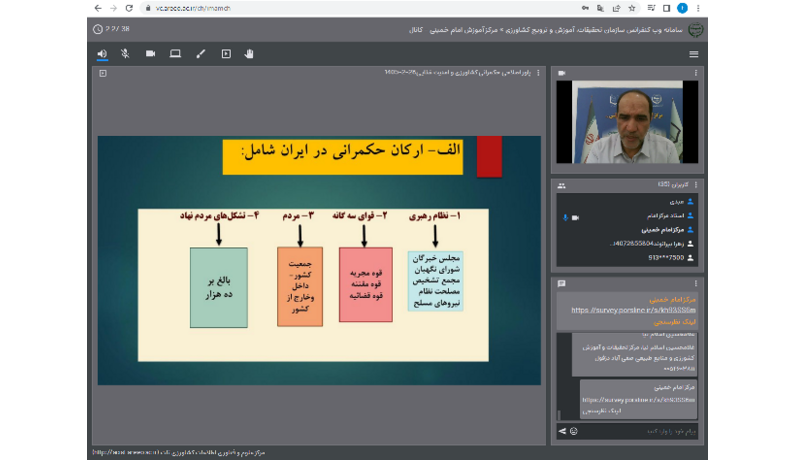Screen dimensions: 795x460
Task: Open the chat panel options menu
Action: tap(696, 284)
